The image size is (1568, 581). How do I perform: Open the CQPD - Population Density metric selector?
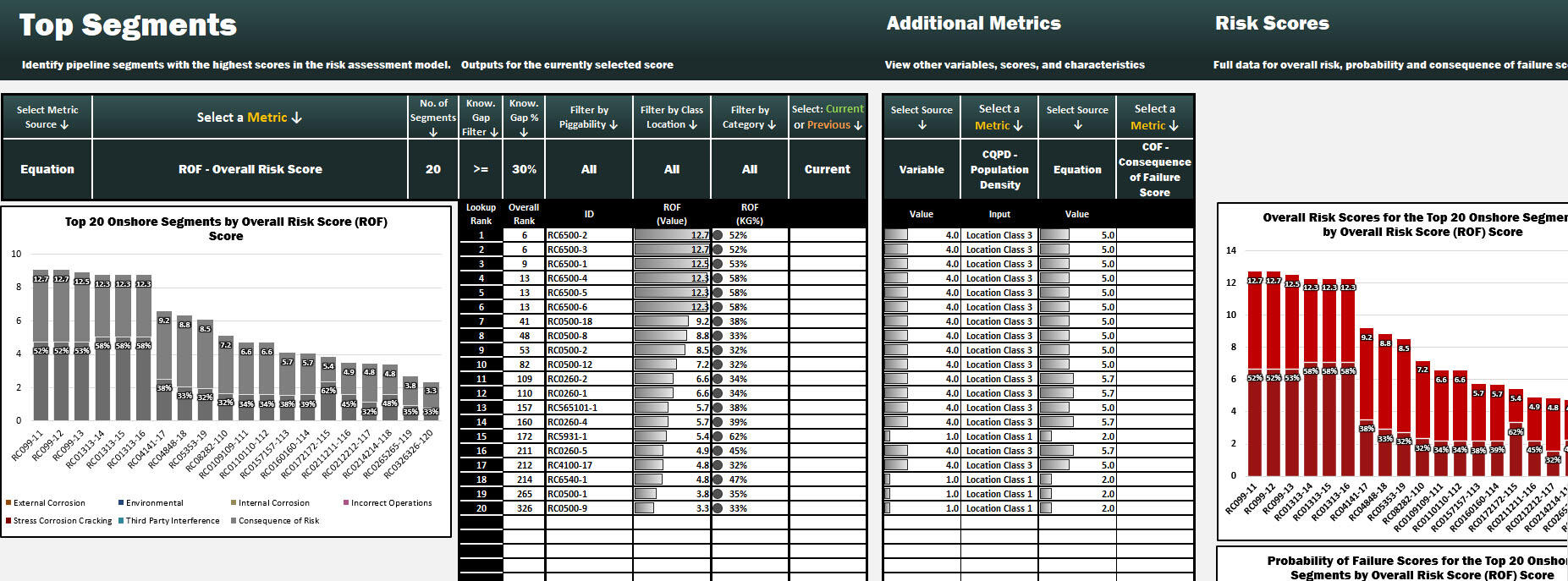(999, 169)
